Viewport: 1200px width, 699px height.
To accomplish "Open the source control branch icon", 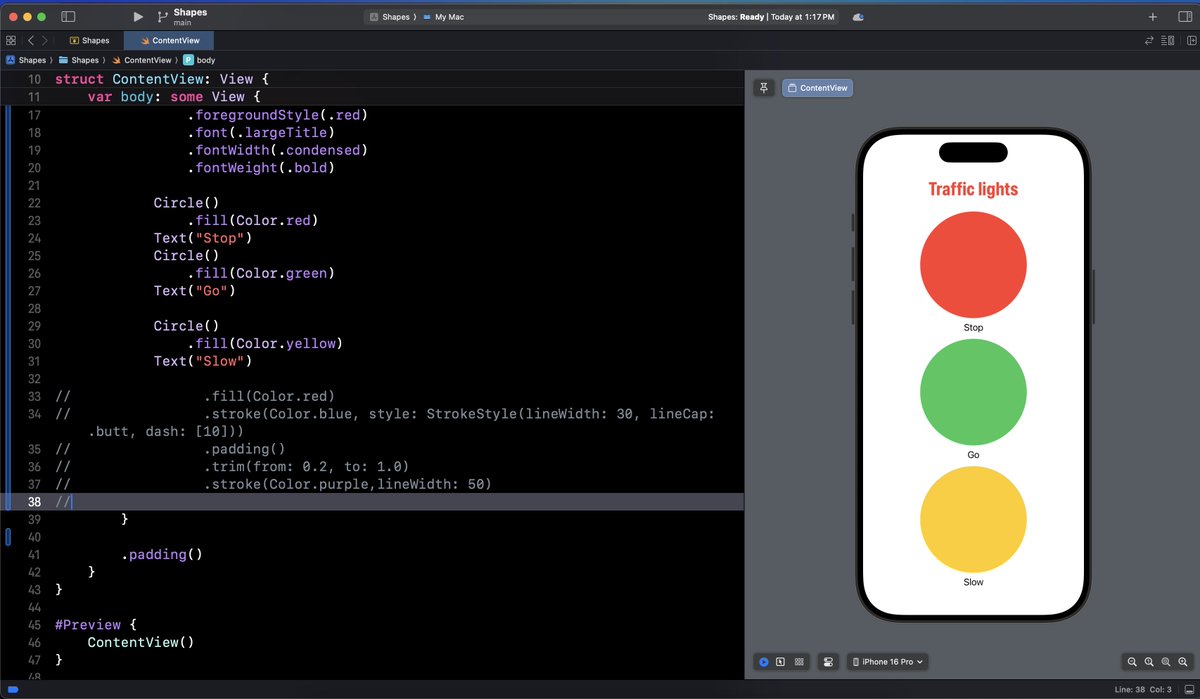I will 163,17.
